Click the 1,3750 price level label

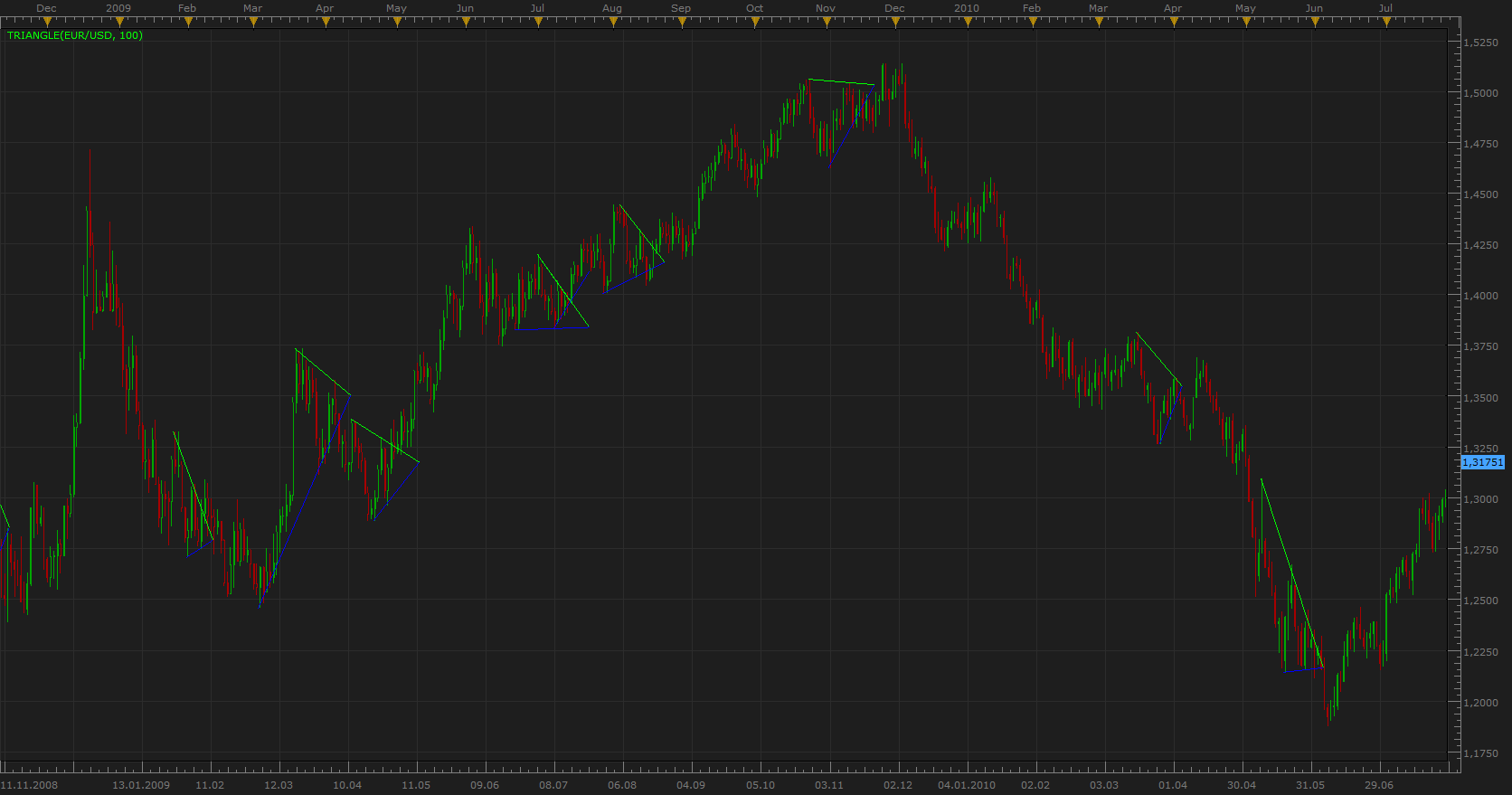(x=1481, y=346)
